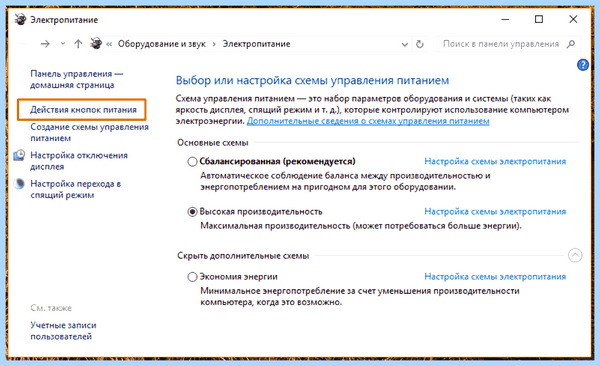Open Настройка отключения дисплея link
The height and width of the screenshot is (366, 600).
(79, 161)
